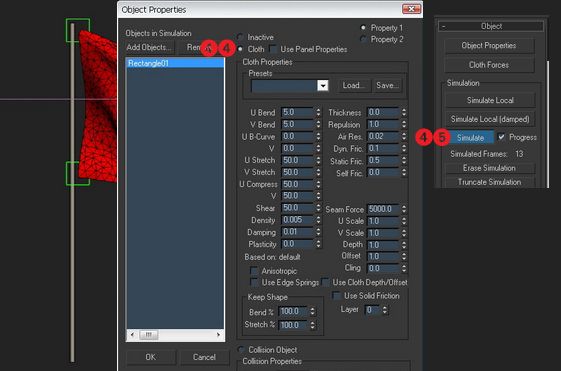Click the Repulsion value field
The width and height of the screenshot is (561, 371).
tap(384, 125)
